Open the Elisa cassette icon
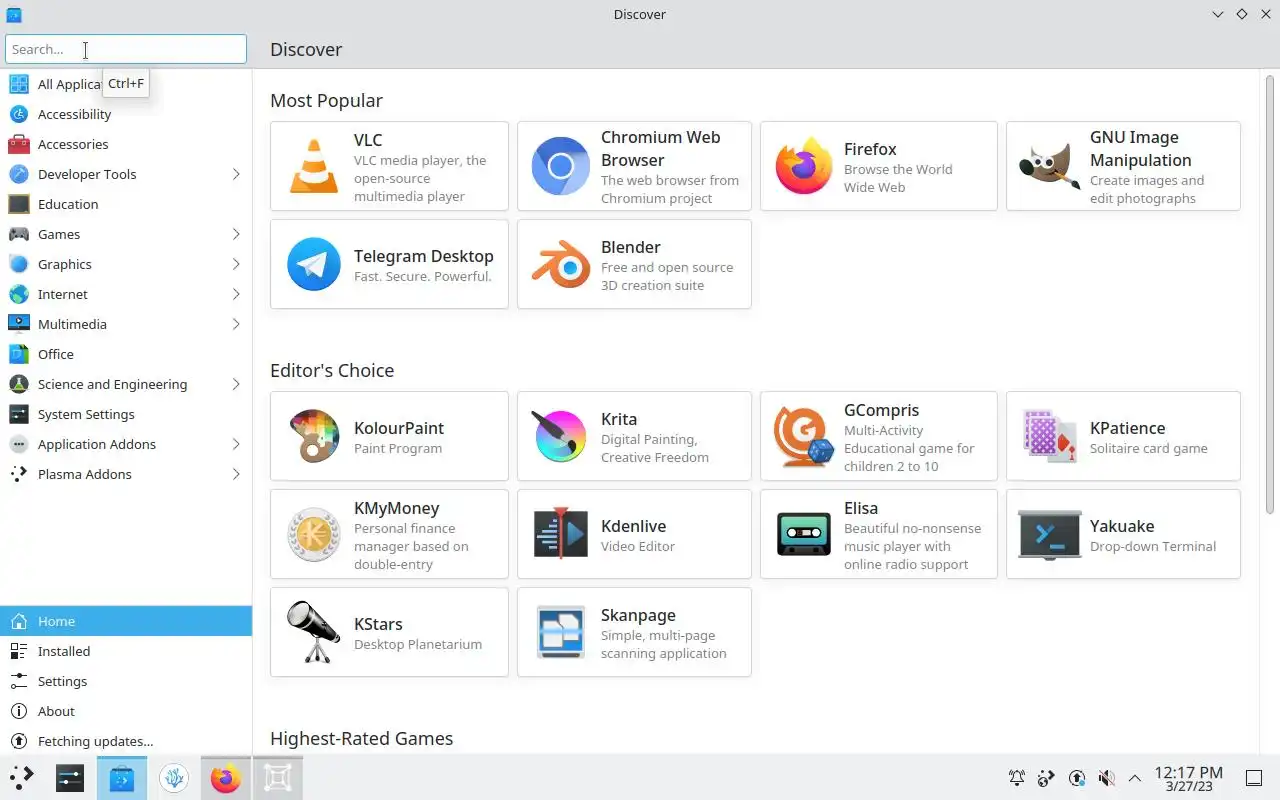Viewport: 1280px width, 800px height. [x=804, y=534]
